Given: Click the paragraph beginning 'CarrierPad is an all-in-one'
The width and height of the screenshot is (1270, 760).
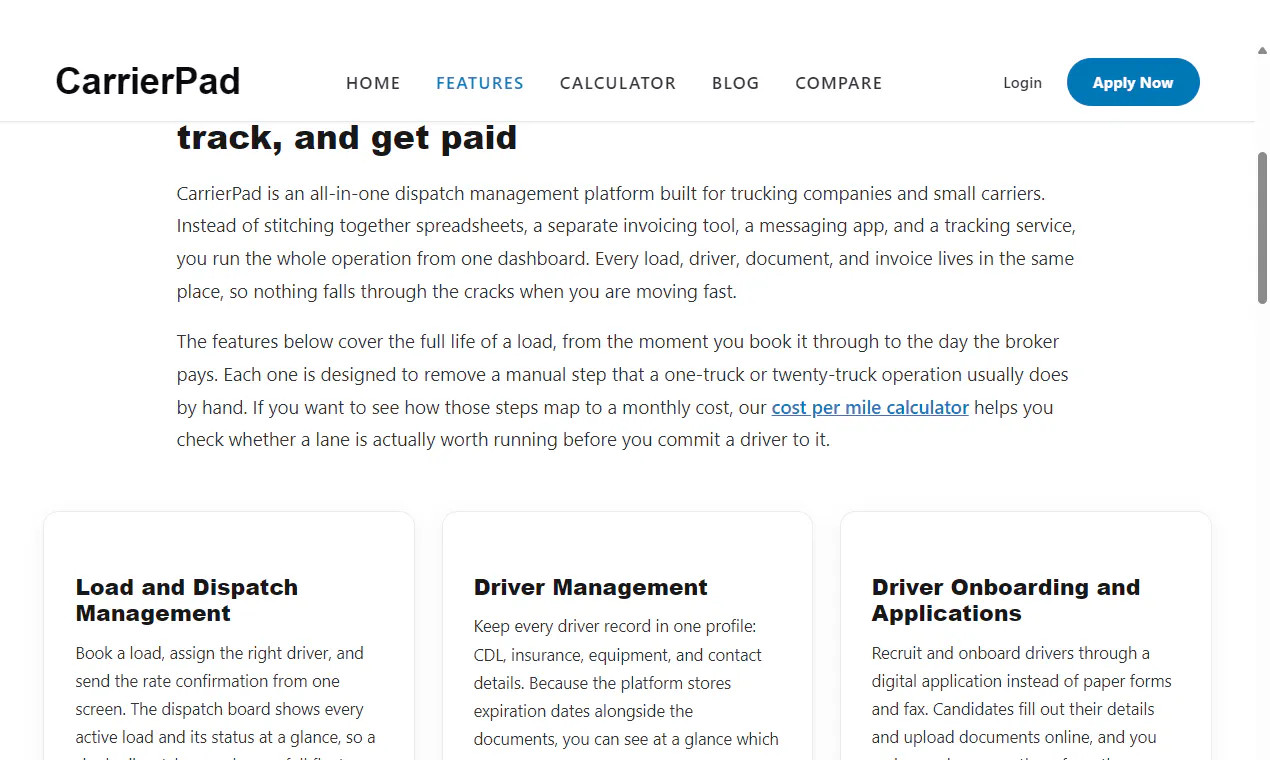Looking at the screenshot, I should pos(627,242).
